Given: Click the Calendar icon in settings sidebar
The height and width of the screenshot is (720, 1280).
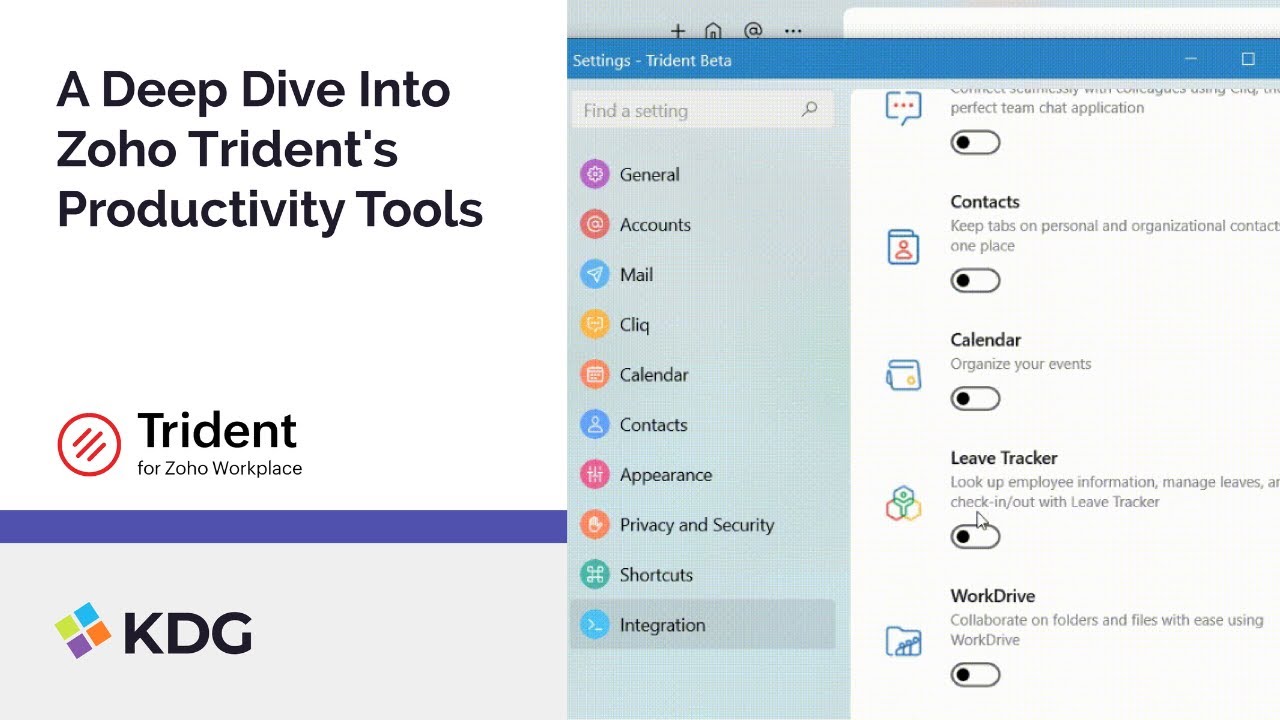Looking at the screenshot, I should [x=595, y=374].
